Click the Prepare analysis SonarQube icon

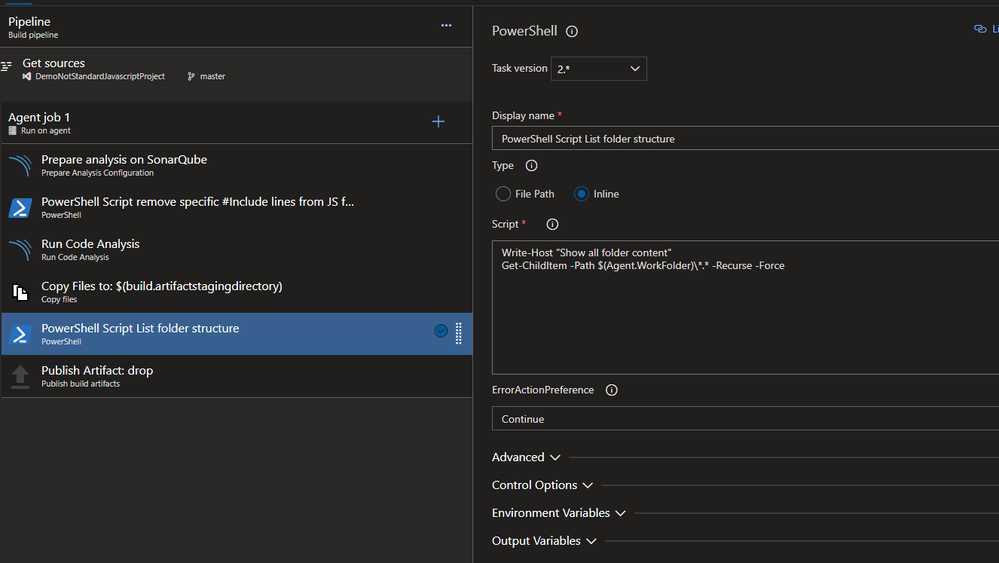click(20, 166)
